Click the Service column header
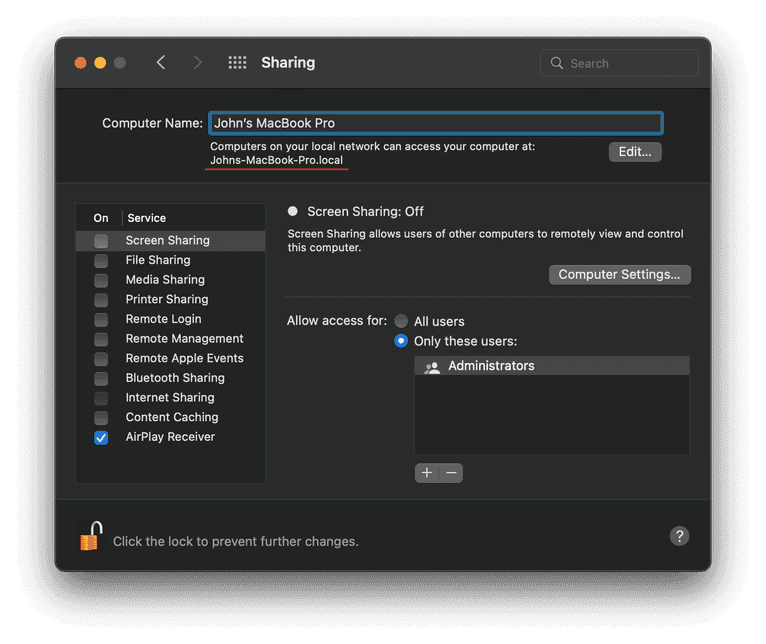 tap(147, 218)
